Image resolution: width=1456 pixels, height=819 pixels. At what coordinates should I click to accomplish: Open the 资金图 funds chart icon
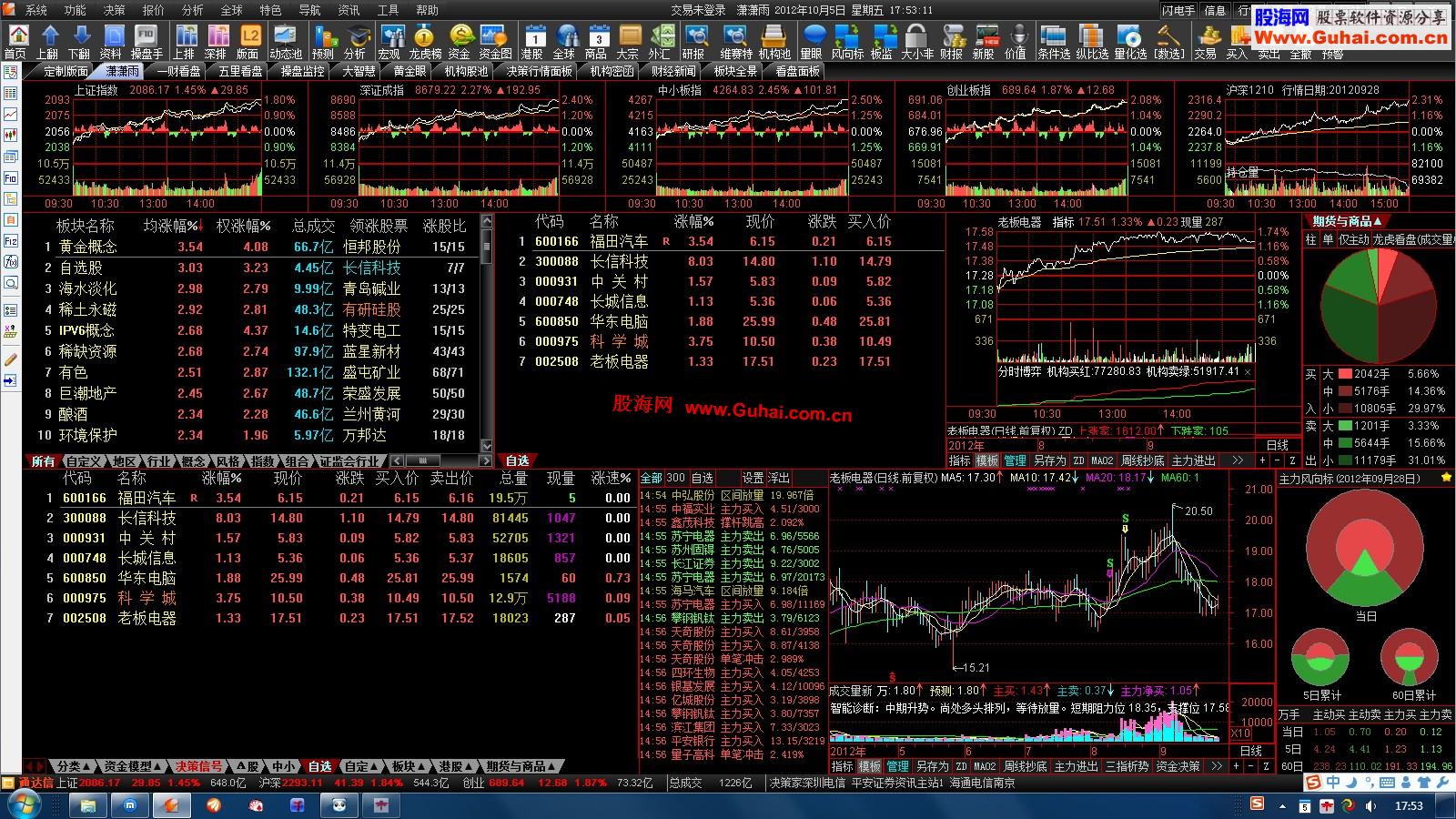tap(495, 42)
